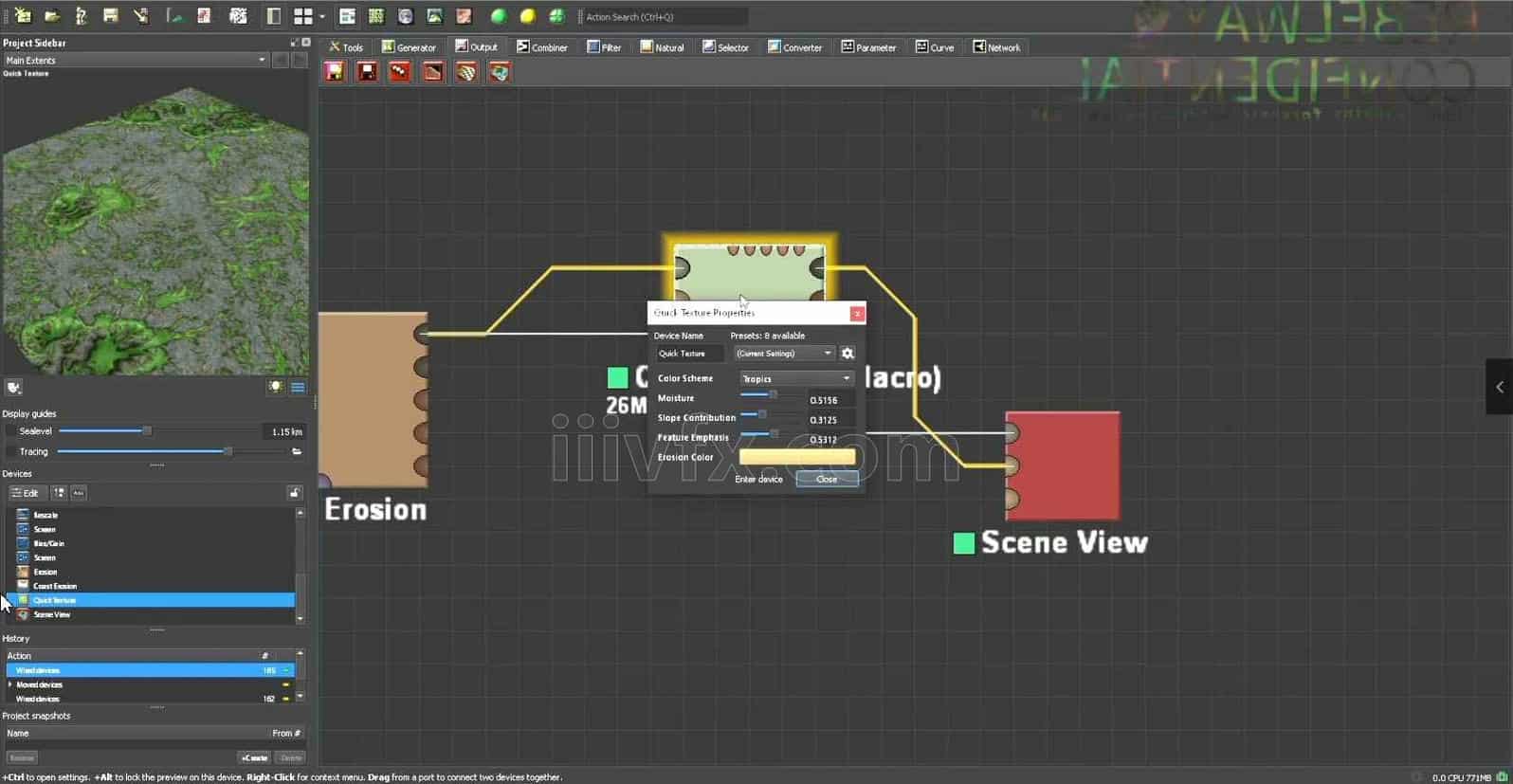Viewport: 1513px width, 784px height.
Task: Open the preview options list icon
Action: coord(298,387)
